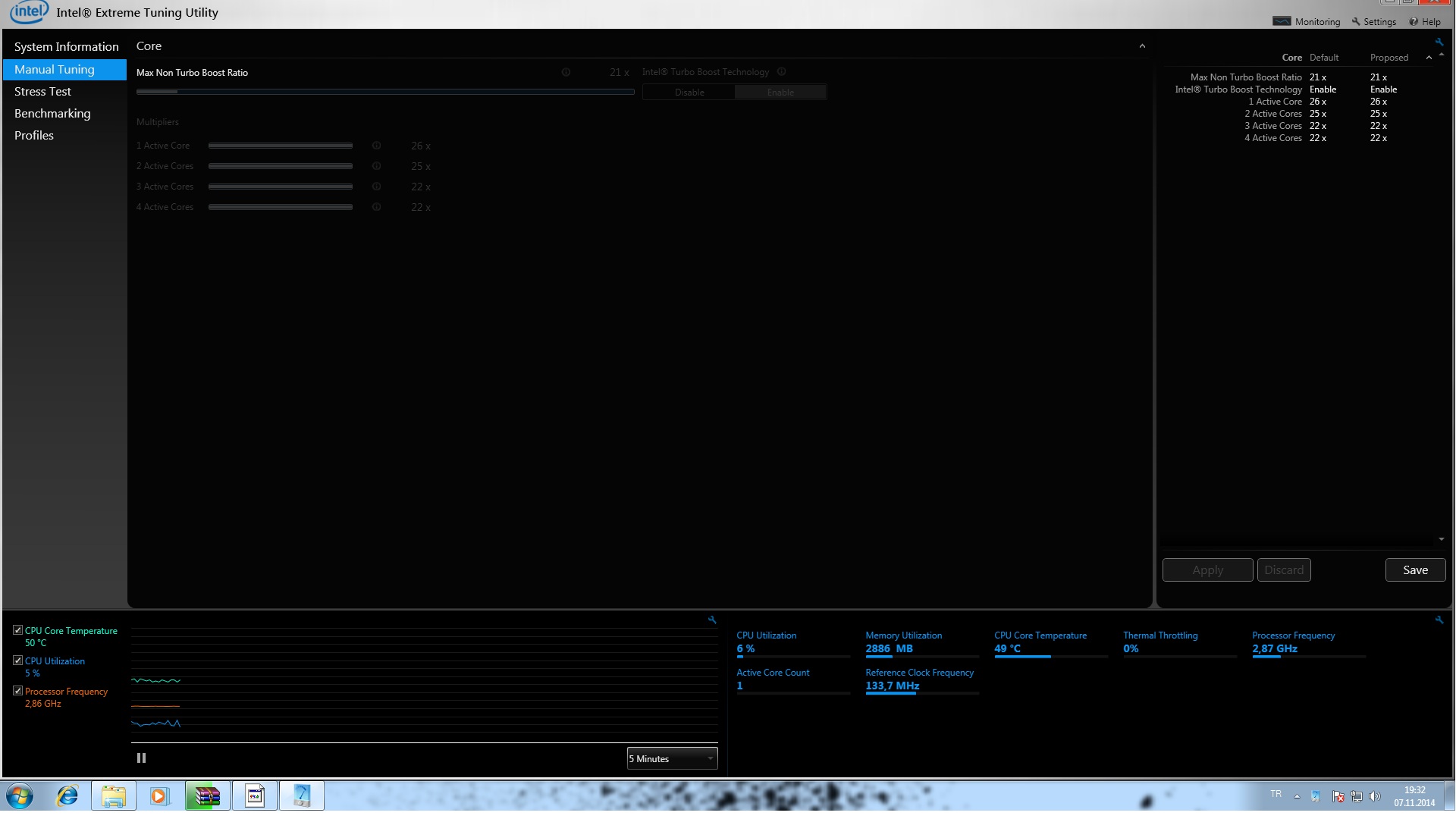Click info icon for Intel Turbo Boost Technology
This screenshot has height=819, width=1456.
[782, 71]
